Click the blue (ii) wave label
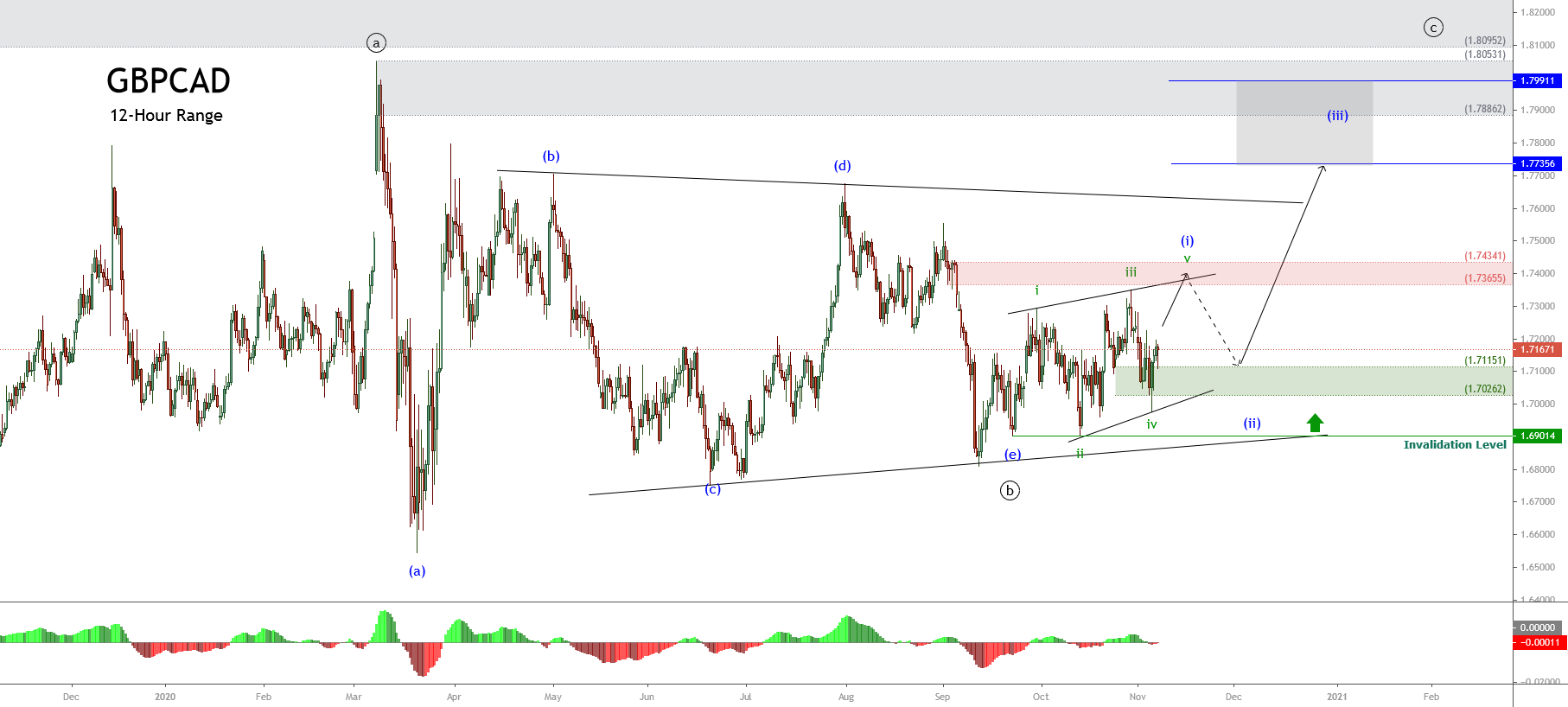This screenshot has height=707, width=1568. pos(1252,423)
